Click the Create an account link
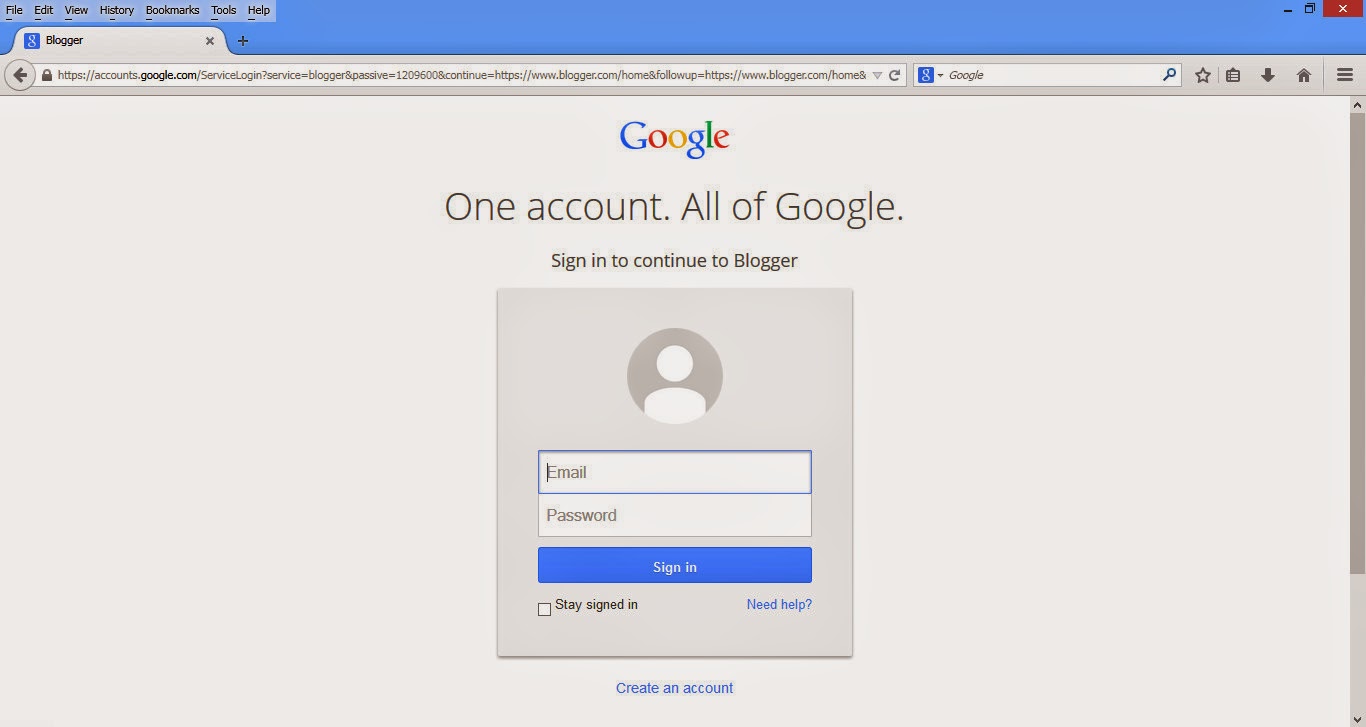Viewport: 1366px width, 727px height. (x=675, y=688)
